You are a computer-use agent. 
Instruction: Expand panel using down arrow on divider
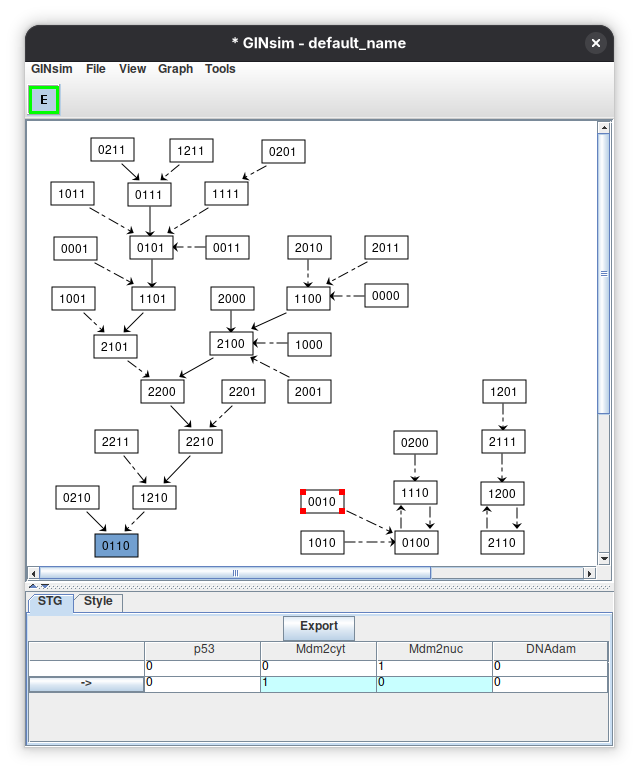[45, 586]
